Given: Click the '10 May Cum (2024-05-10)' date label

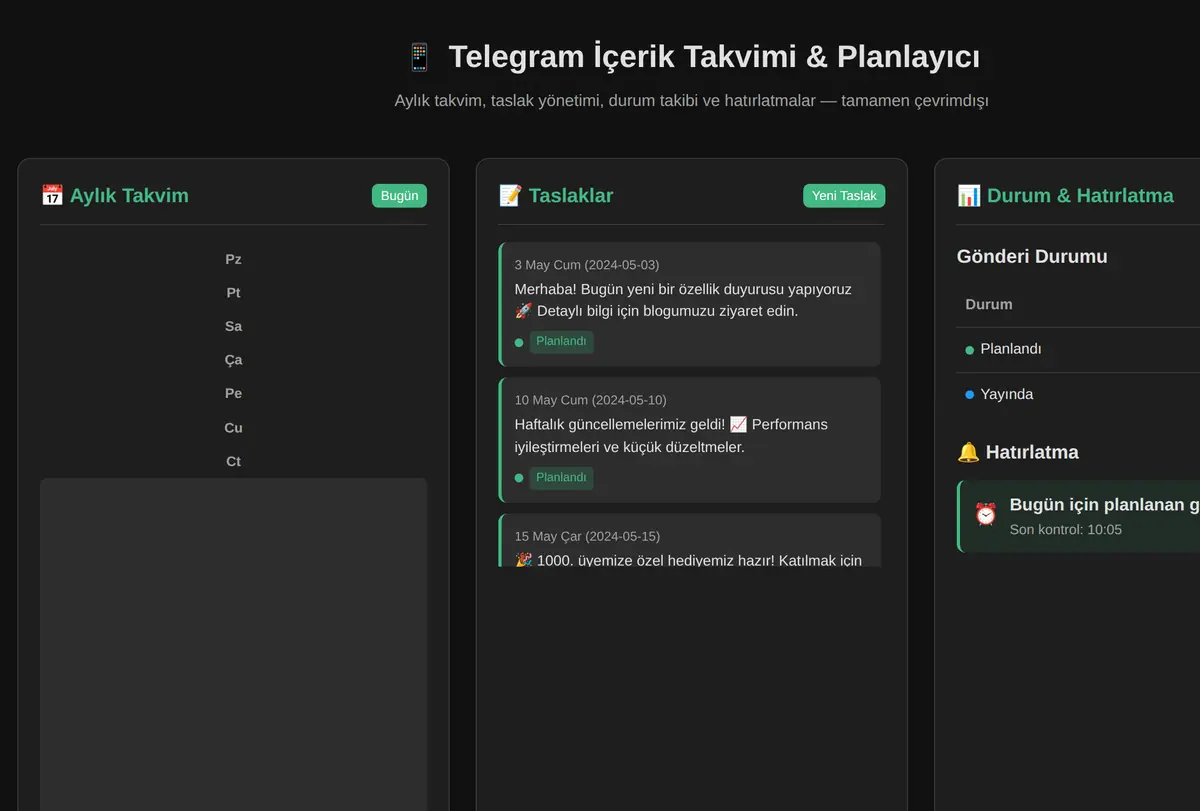Looking at the screenshot, I should (x=590, y=400).
